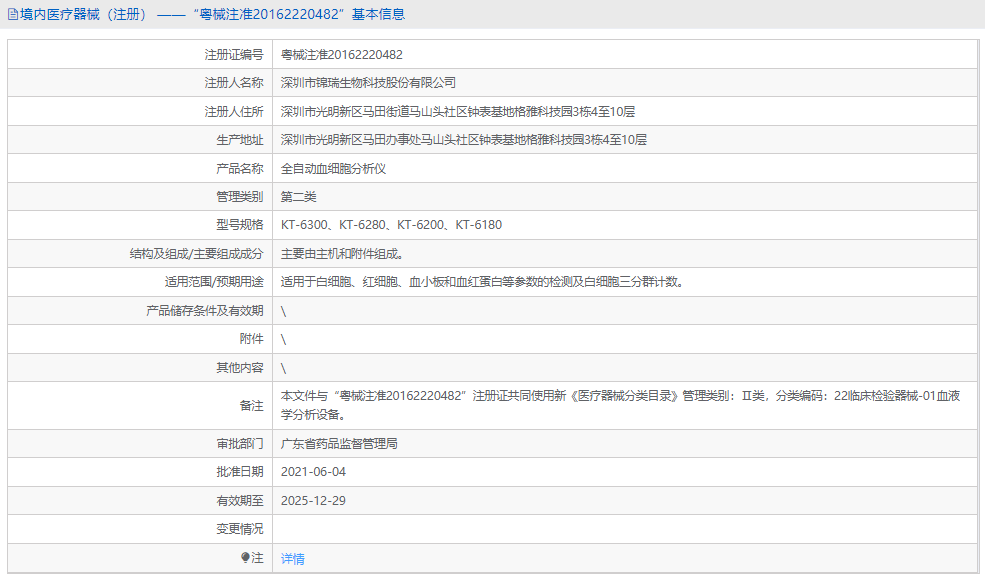Open the 详情 link in the 注 row
The image size is (985, 580).
[292, 559]
